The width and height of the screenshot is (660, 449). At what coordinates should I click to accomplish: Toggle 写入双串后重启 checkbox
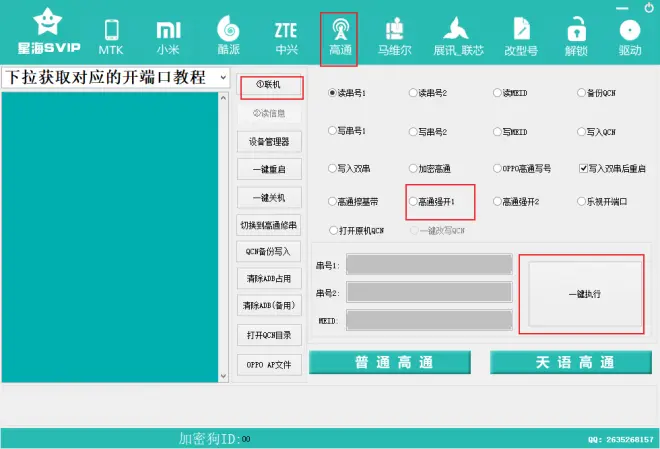[612, 168]
